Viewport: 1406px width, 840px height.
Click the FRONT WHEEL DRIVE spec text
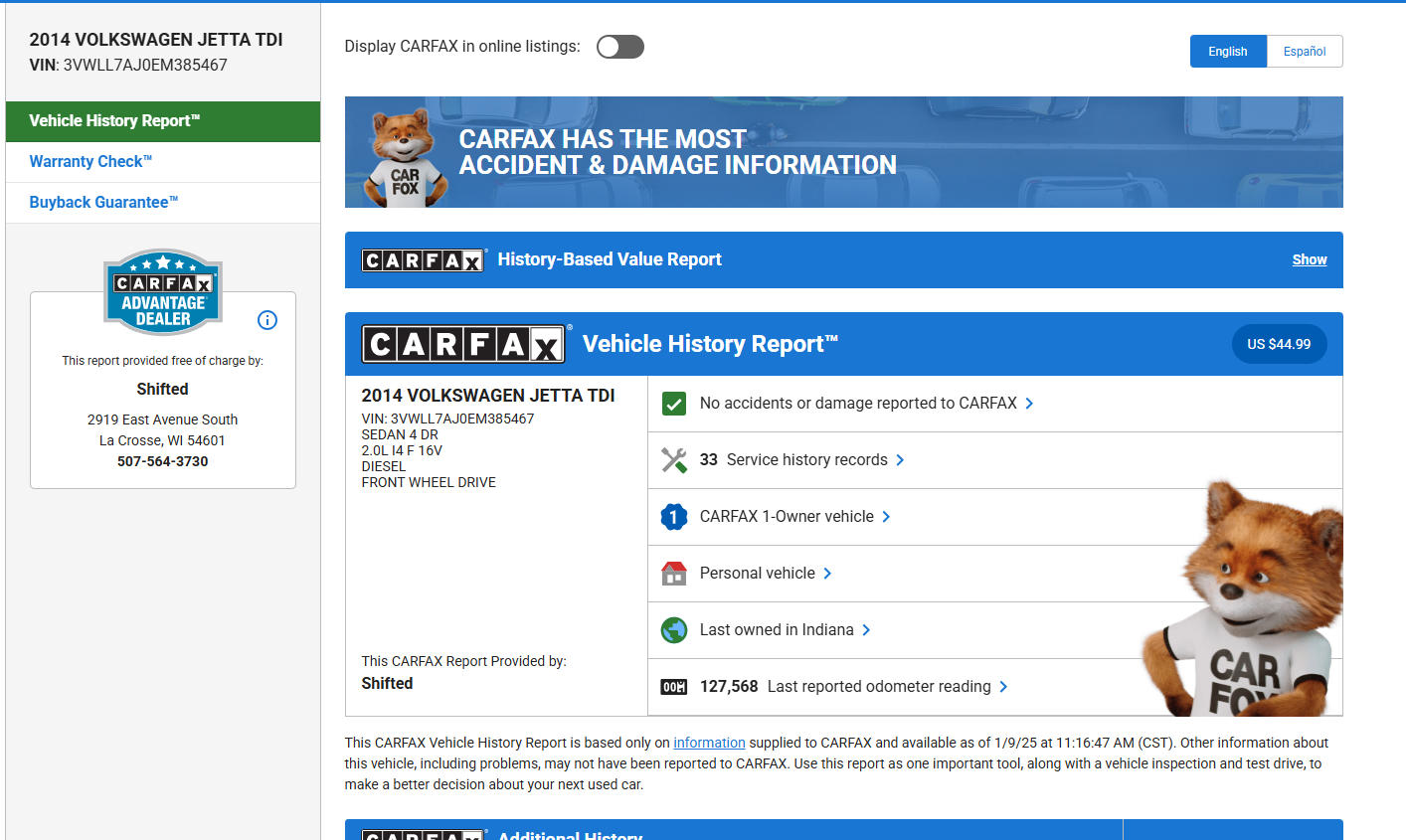click(429, 482)
